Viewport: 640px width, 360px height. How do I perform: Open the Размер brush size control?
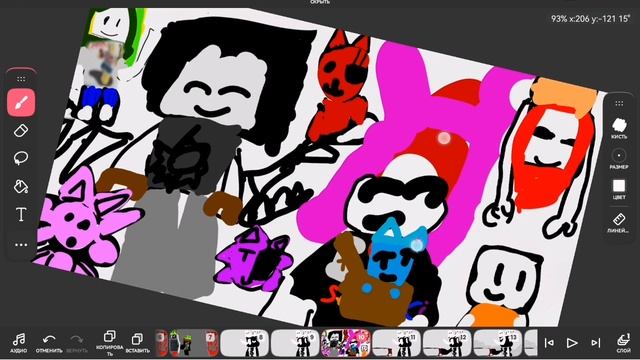(x=619, y=159)
